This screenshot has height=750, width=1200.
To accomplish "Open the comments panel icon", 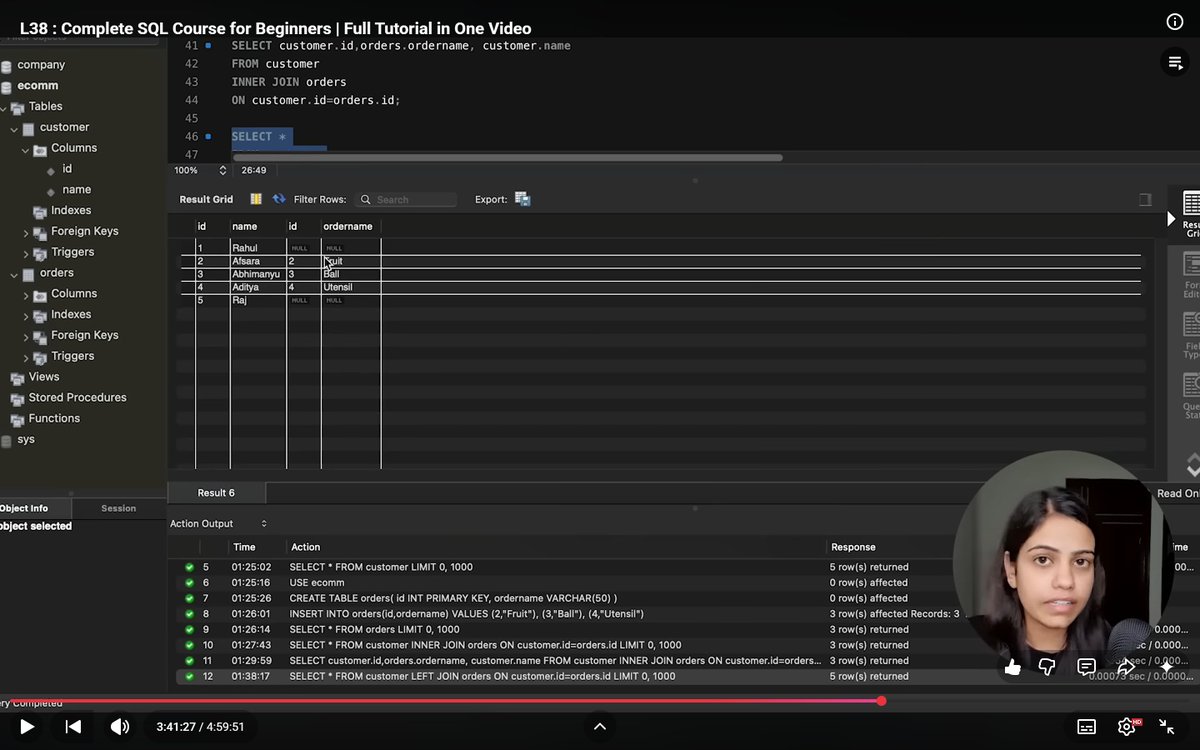I will click(1086, 666).
